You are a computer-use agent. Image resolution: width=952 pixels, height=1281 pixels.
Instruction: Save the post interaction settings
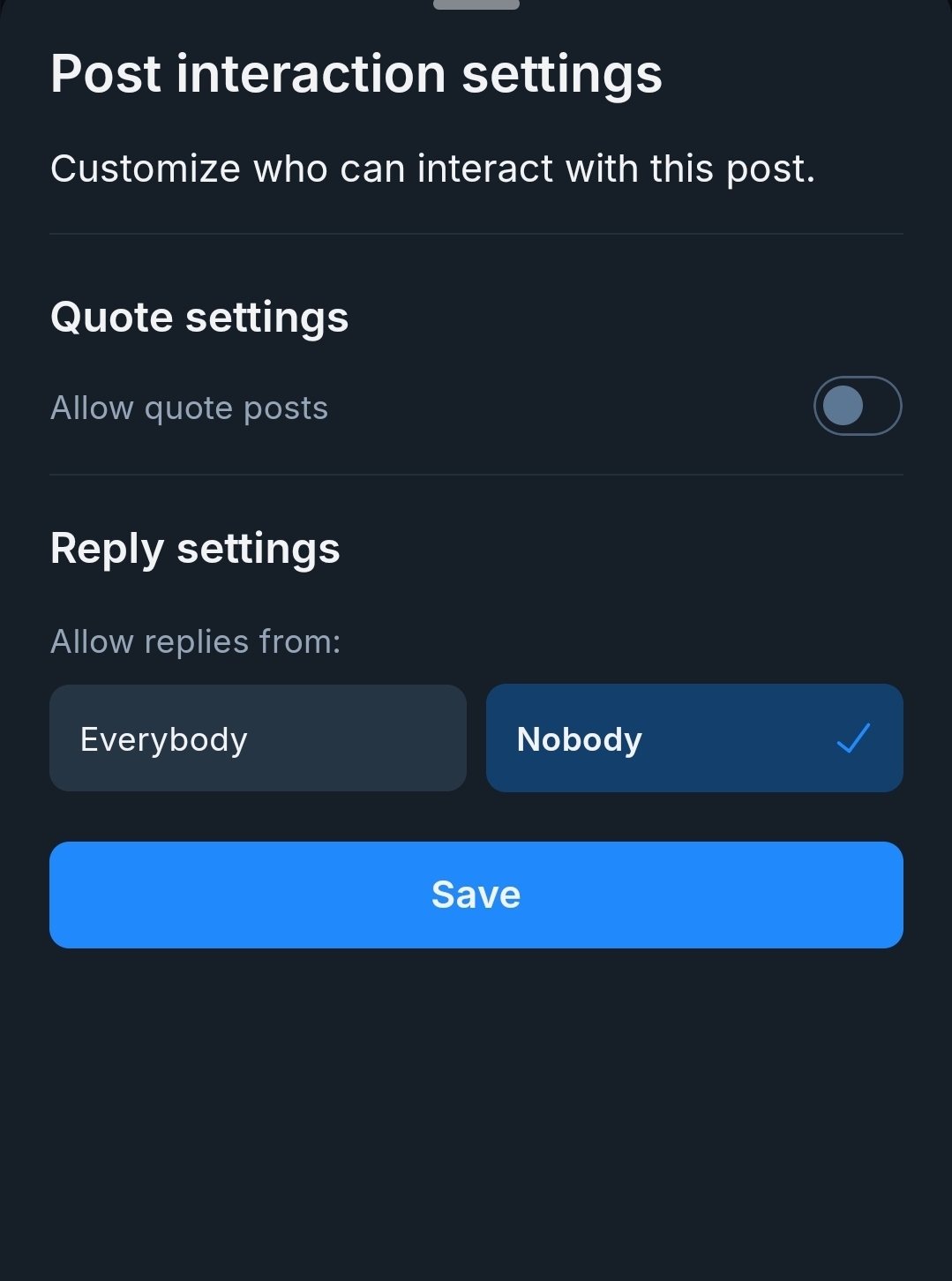pyautogui.click(x=476, y=895)
